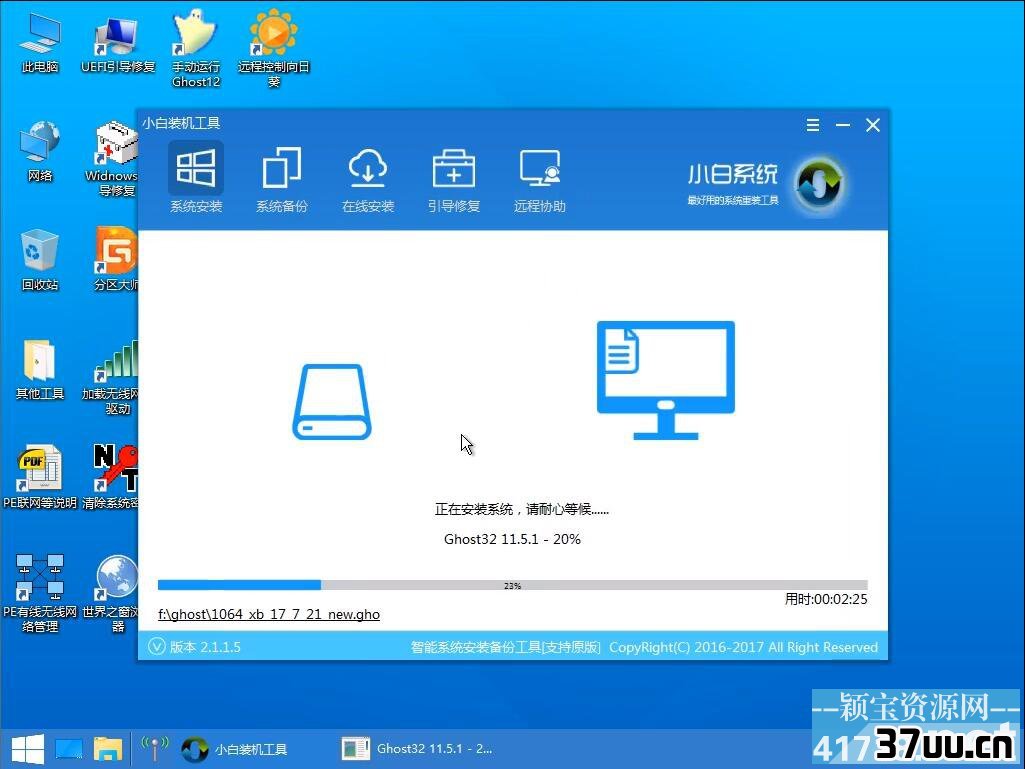Open 手动运行Ghost12 desktop shortcut
This screenshot has width=1025, height=769.
coord(195,49)
